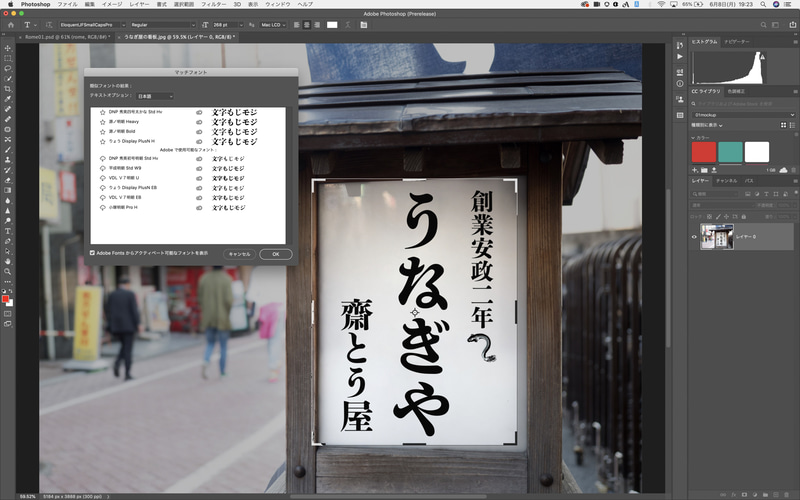Screen dimensions: 800x500
Task: Switch to 色調補正 tab
Action: pyautogui.click(x=736, y=91)
